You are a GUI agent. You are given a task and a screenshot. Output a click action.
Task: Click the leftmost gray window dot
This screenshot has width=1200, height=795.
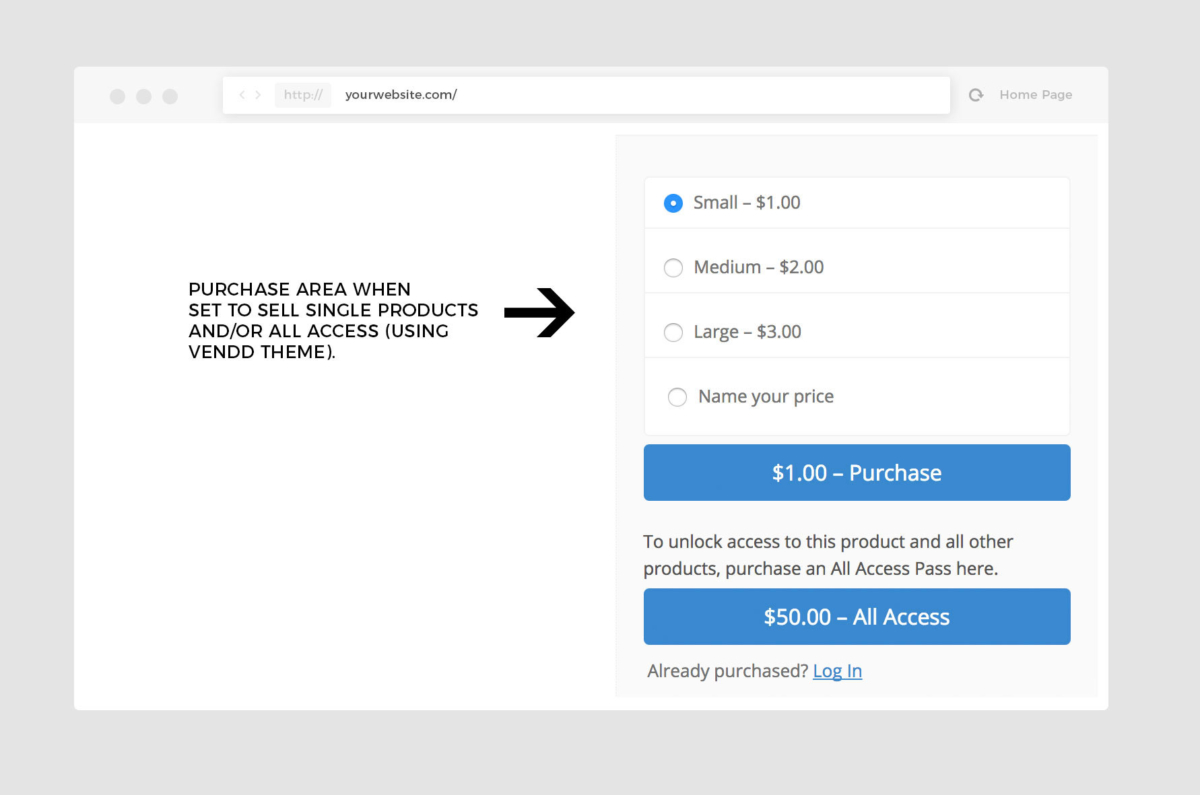[118, 96]
